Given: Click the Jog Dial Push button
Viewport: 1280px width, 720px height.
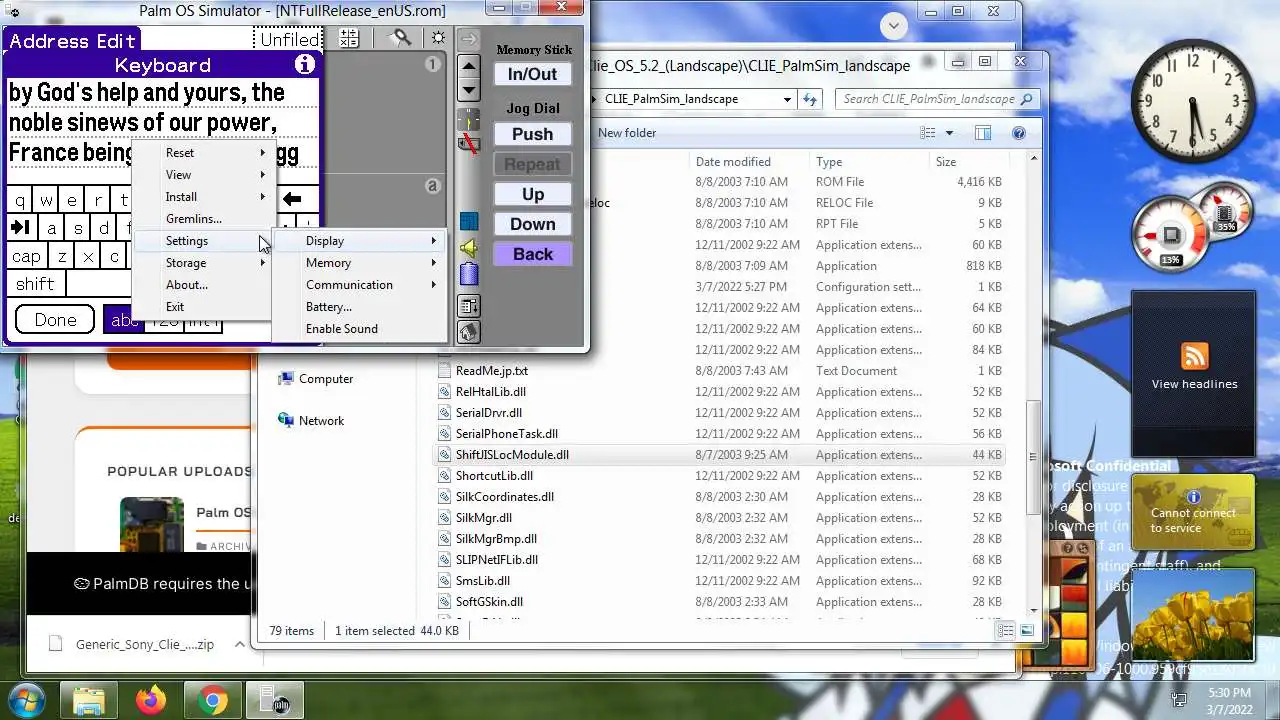Looking at the screenshot, I should click(x=532, y=134).
